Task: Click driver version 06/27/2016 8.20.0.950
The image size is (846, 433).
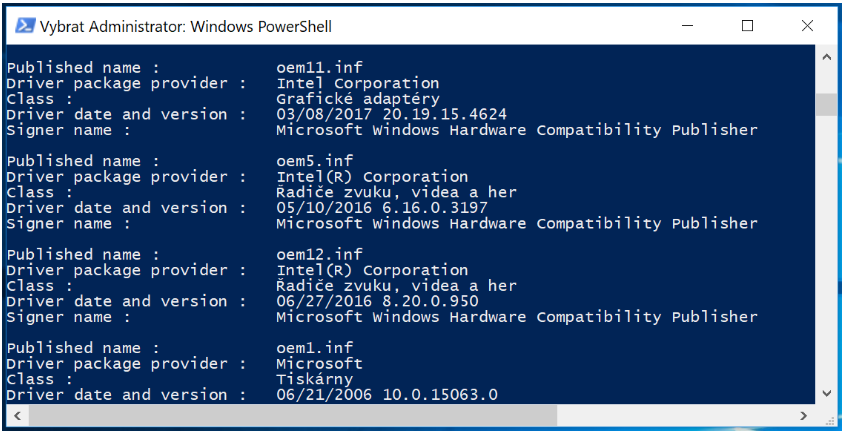Action: click(377, 301)
